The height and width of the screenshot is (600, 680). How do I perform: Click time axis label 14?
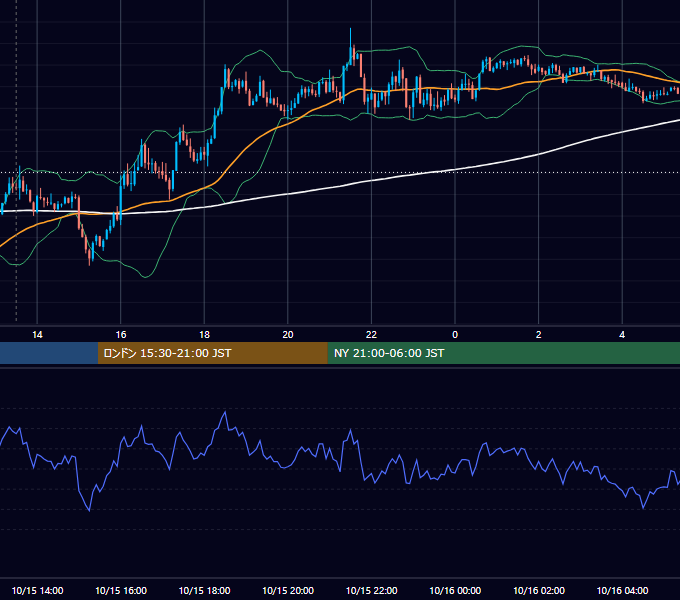[37, 335]
